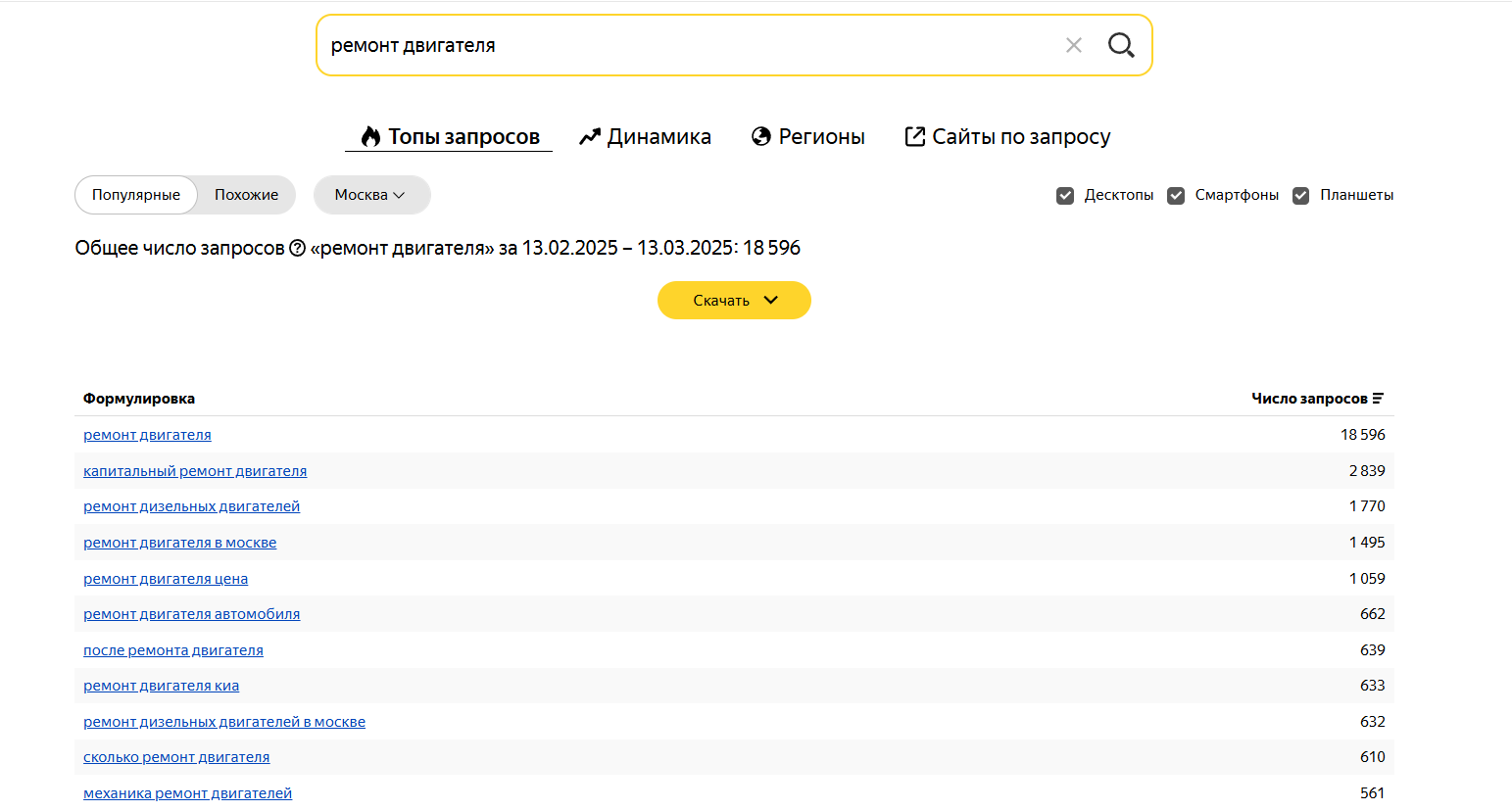
Task: Sort by Число запросов sort icon
Action: point(1378,399)
